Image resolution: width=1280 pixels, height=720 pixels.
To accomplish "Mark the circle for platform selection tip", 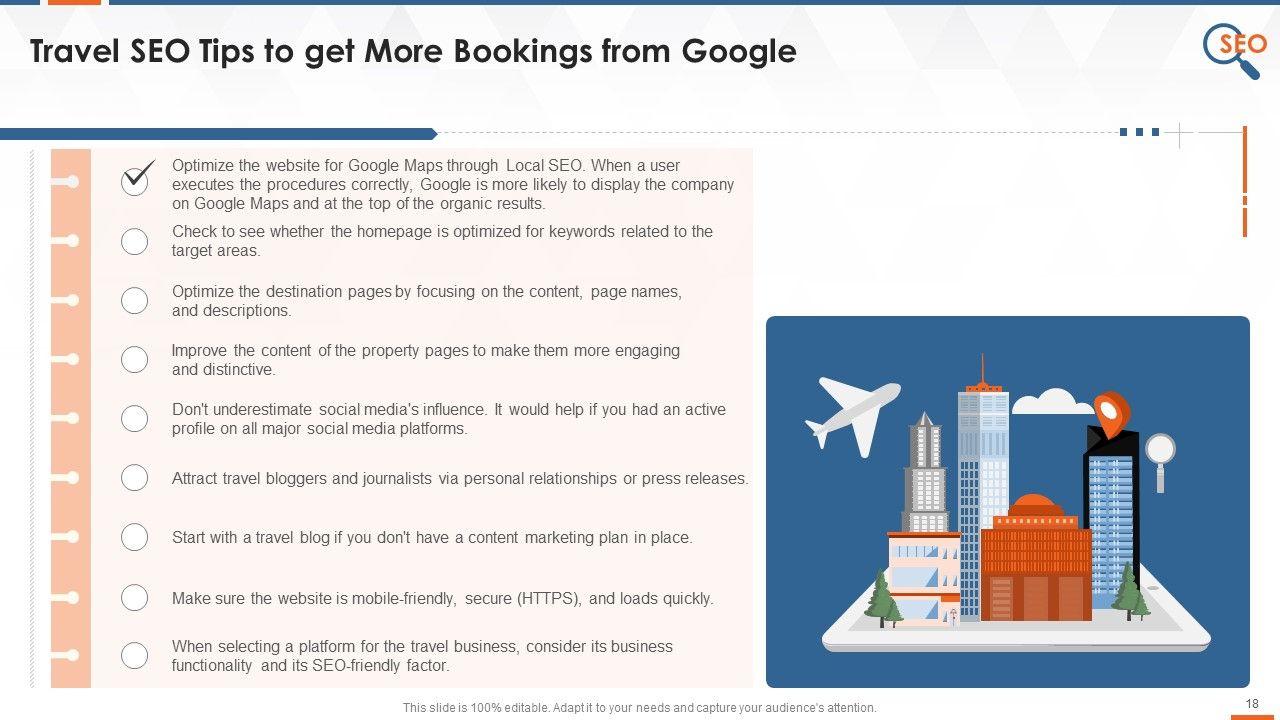I will pos(134,656).
